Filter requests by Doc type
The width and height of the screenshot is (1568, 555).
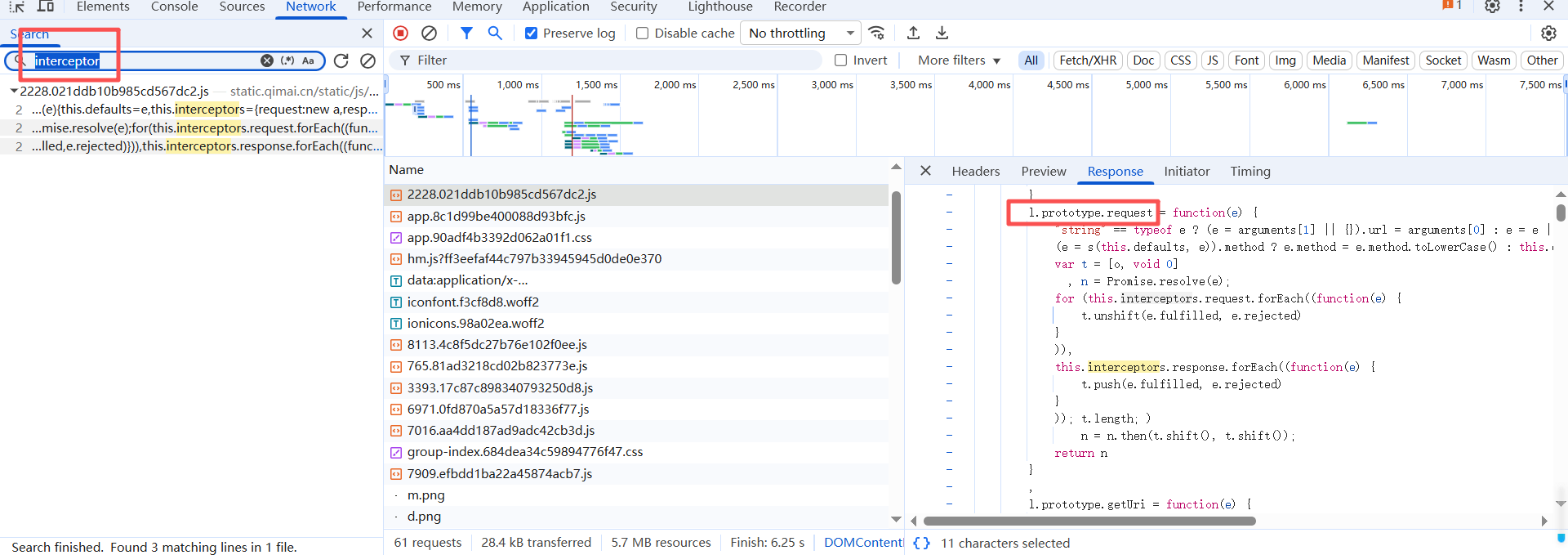click(x=1143, y=60)
